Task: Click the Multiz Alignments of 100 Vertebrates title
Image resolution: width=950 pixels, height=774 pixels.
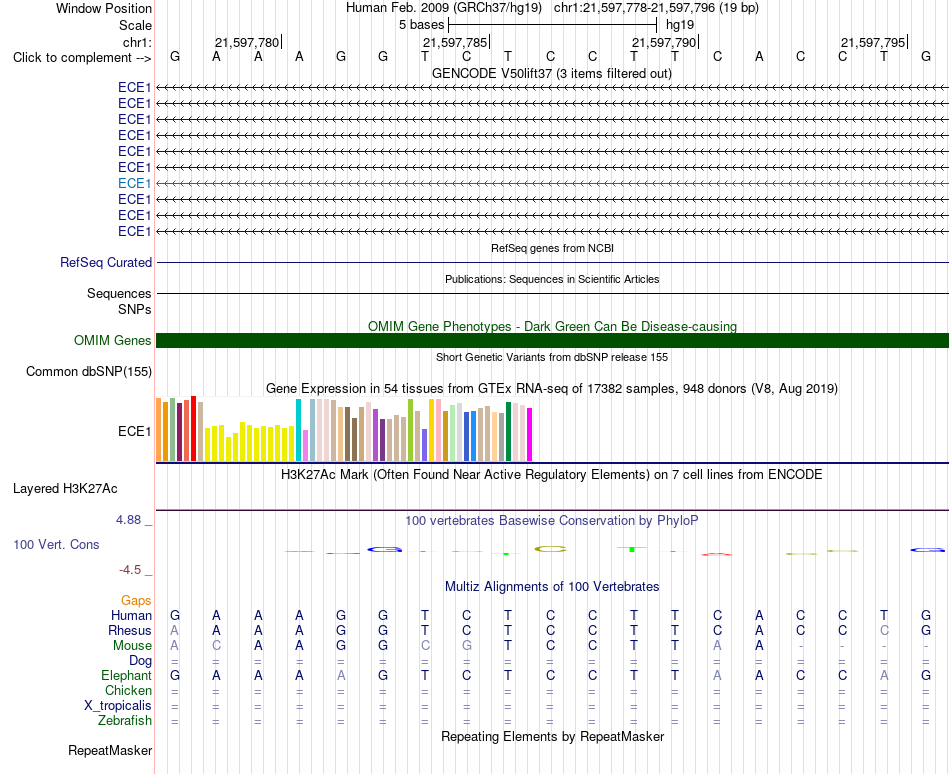Action: click(x=552, y=586)
